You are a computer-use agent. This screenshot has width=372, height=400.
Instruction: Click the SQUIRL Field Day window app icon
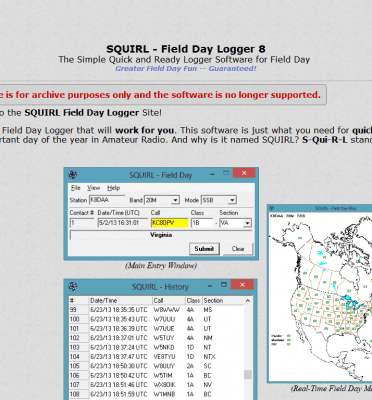(x=73, y=175)
